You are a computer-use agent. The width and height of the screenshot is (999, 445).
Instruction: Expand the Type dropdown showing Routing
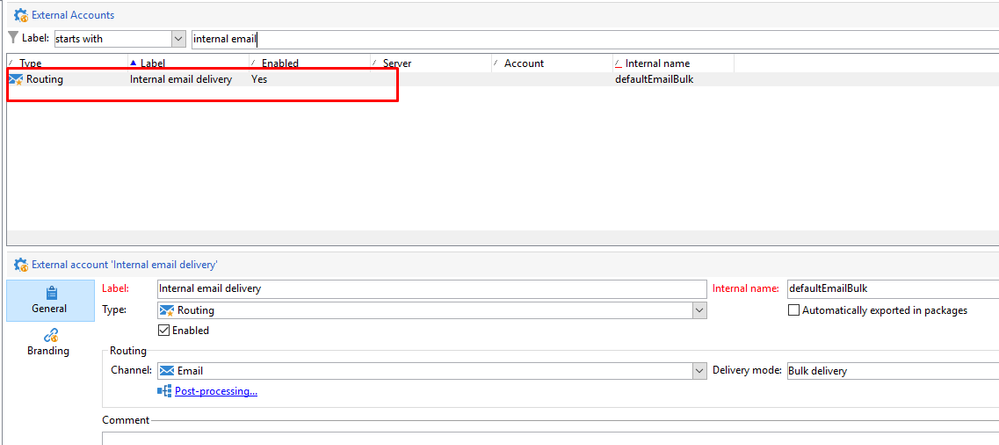699,311
